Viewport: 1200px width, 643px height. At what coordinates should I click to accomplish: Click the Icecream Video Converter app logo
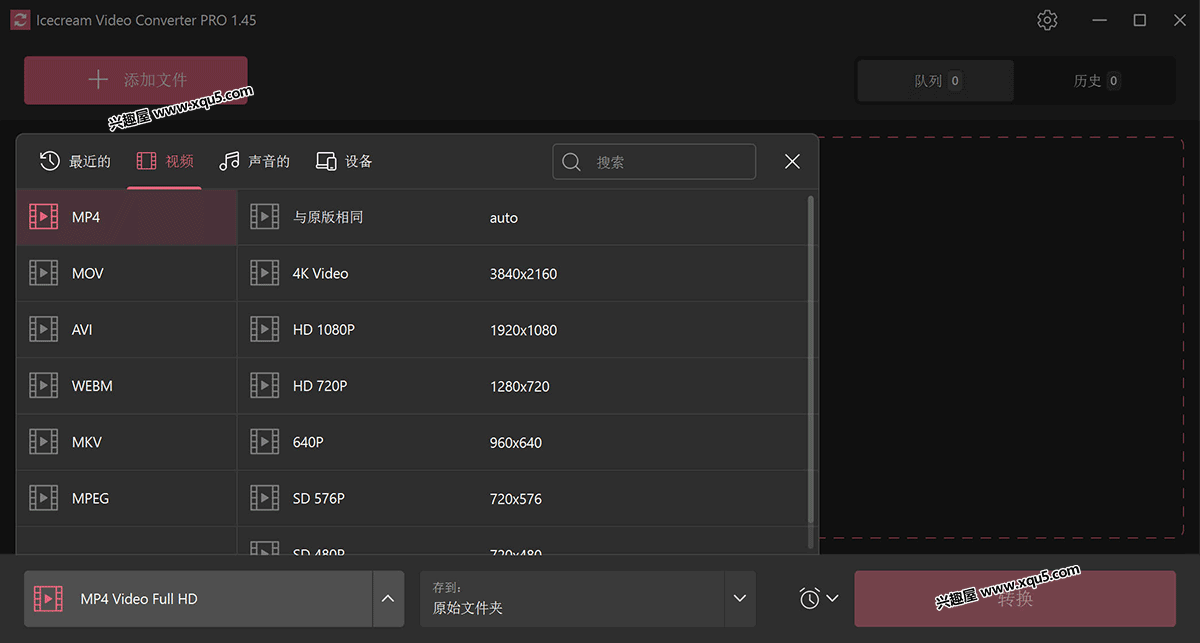click(x=20, y=20)
